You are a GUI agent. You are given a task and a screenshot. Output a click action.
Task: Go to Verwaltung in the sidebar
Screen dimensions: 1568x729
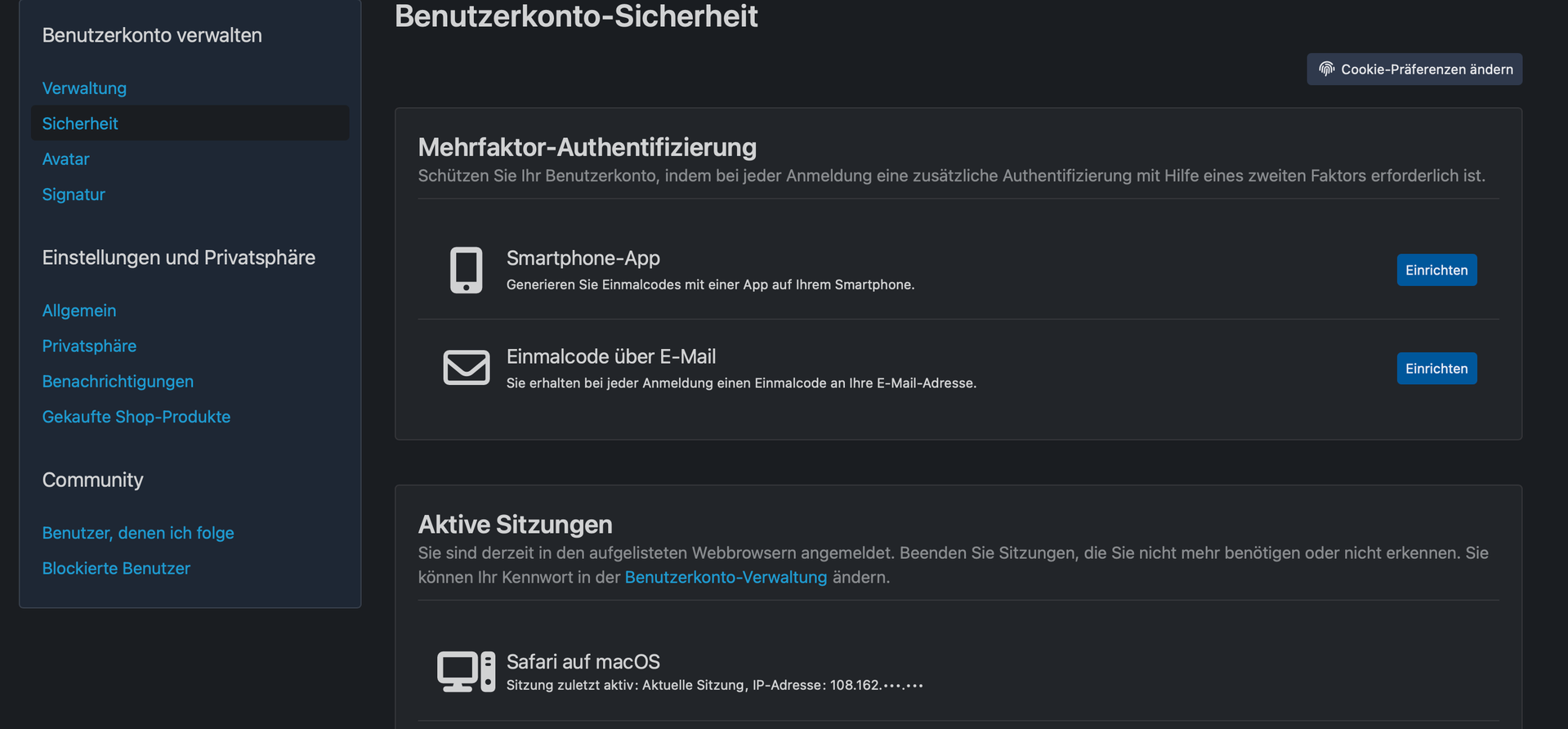tap(84, 88)
